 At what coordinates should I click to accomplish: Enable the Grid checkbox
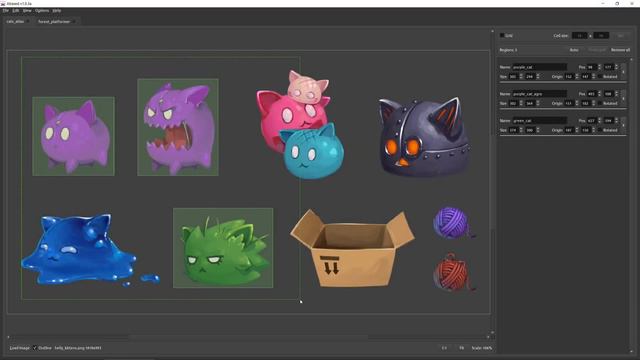point(502,36)
